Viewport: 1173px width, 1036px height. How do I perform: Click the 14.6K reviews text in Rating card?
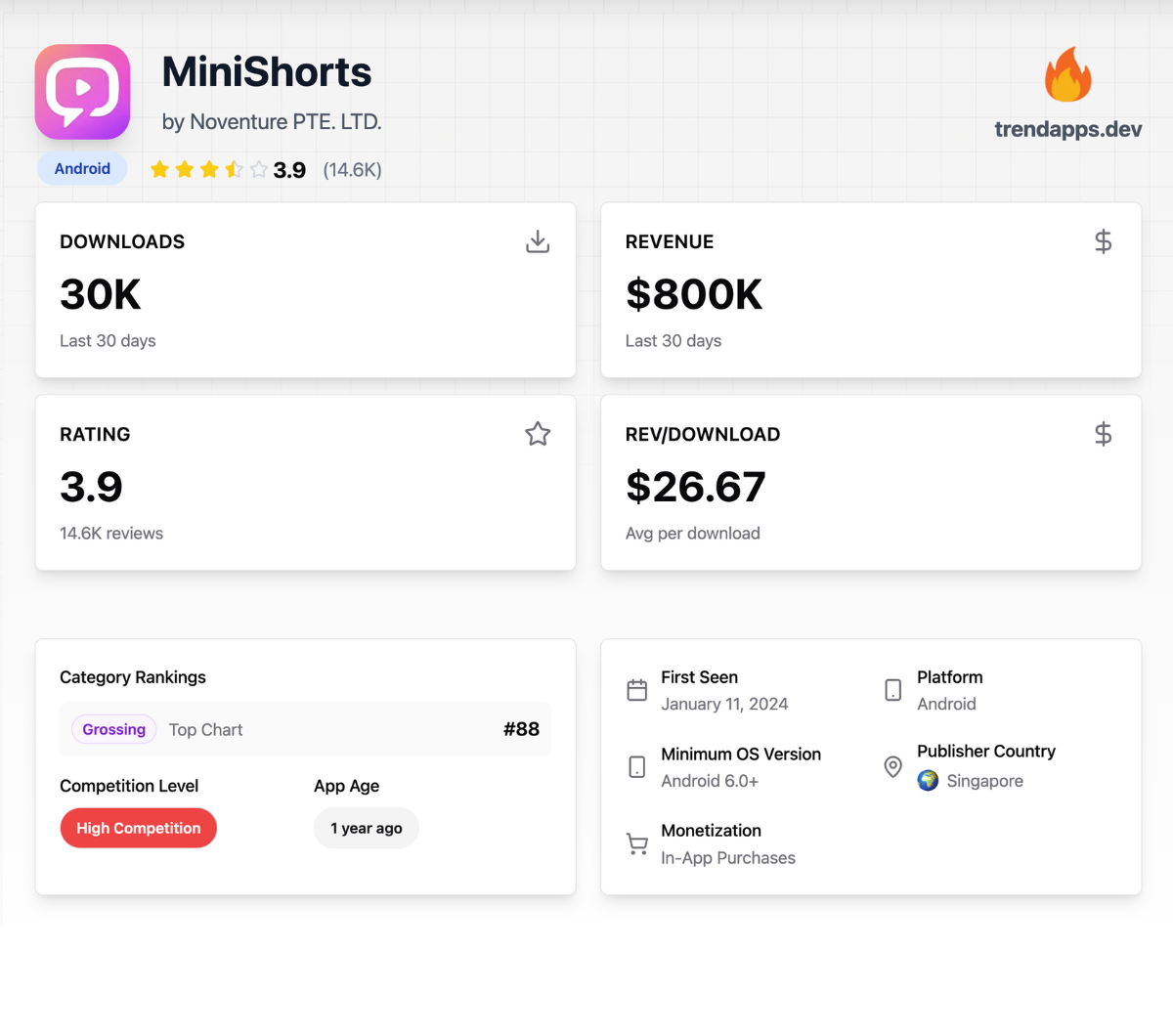[x=111, y=534]
